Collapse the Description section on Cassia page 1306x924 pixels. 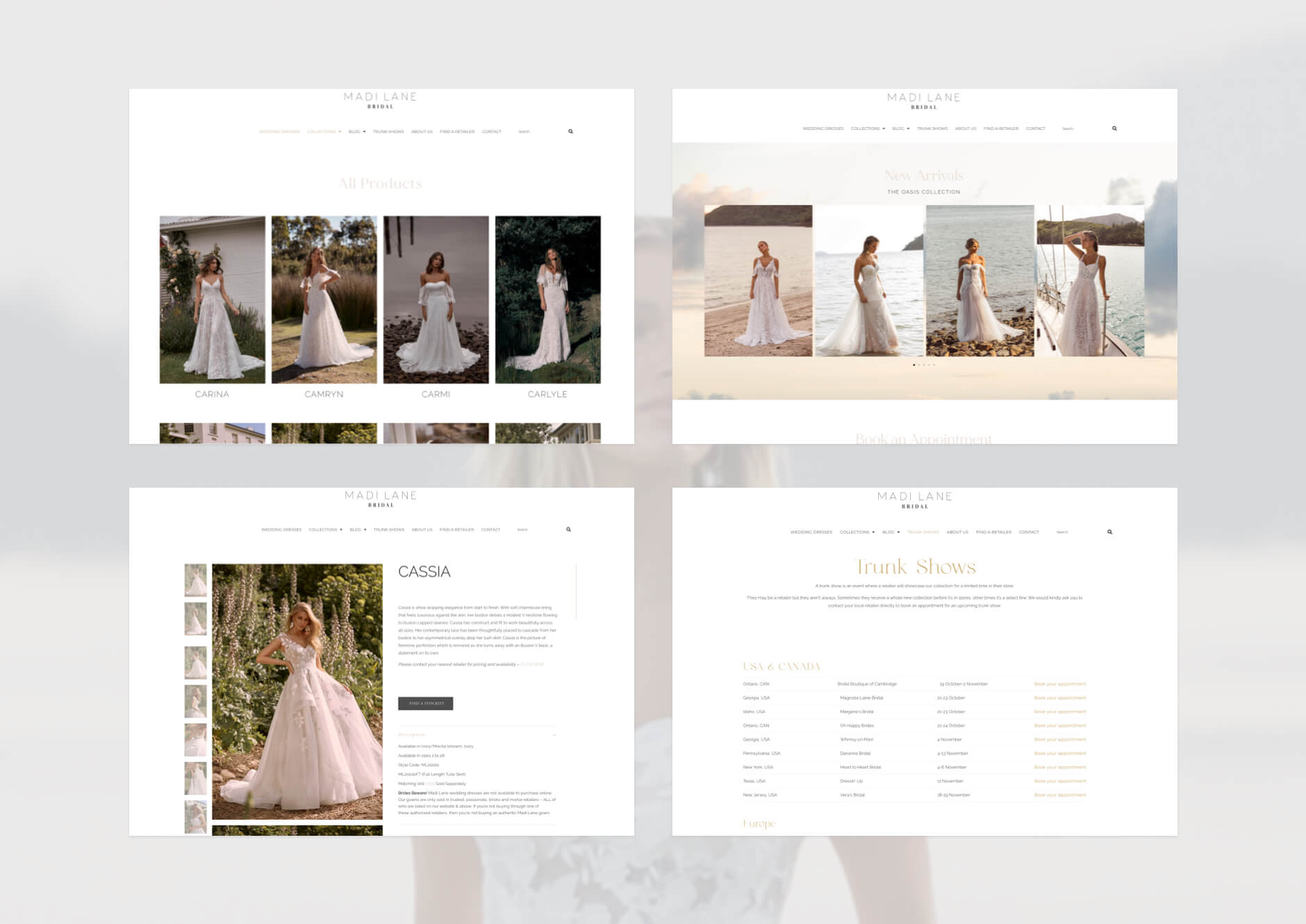(554, 734)
